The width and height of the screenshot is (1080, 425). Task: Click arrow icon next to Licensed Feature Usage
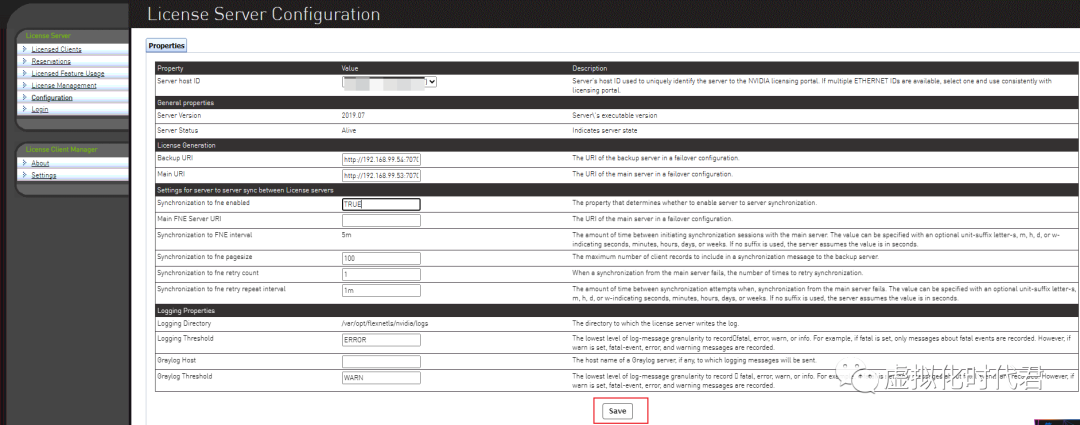pos(24,73)
